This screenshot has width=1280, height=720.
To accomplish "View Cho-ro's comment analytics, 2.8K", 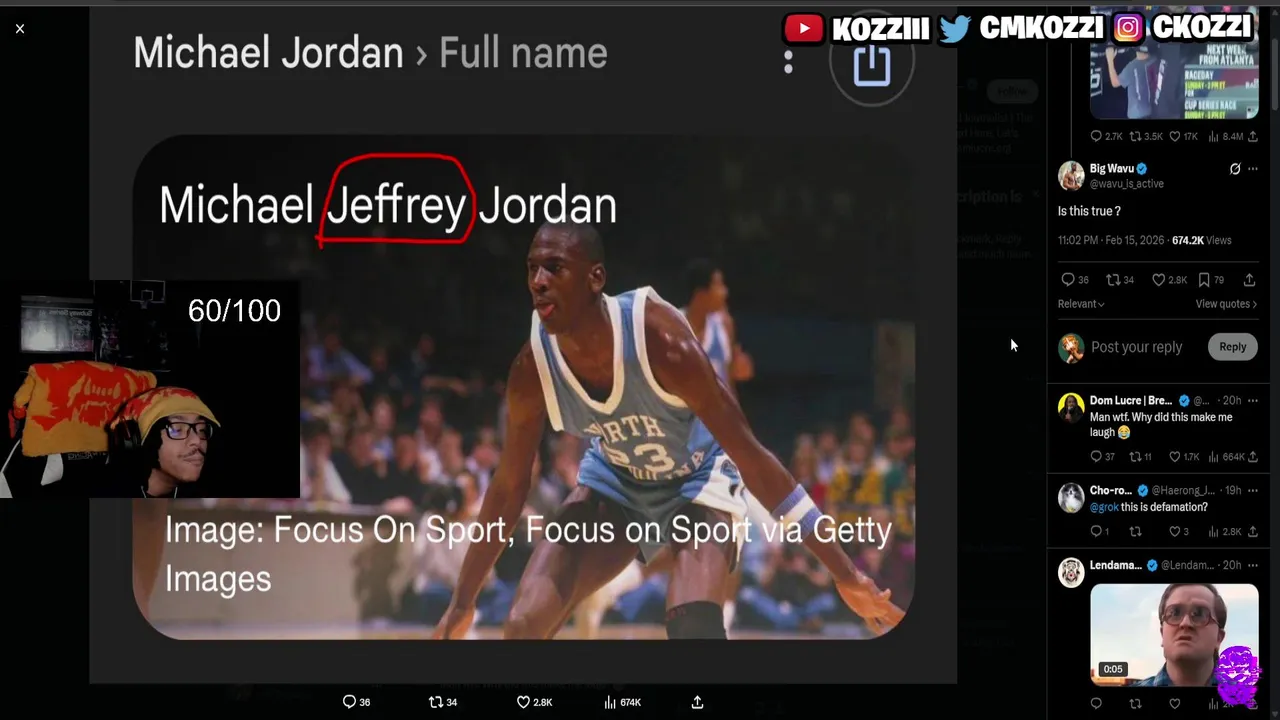I will 1225,532.
